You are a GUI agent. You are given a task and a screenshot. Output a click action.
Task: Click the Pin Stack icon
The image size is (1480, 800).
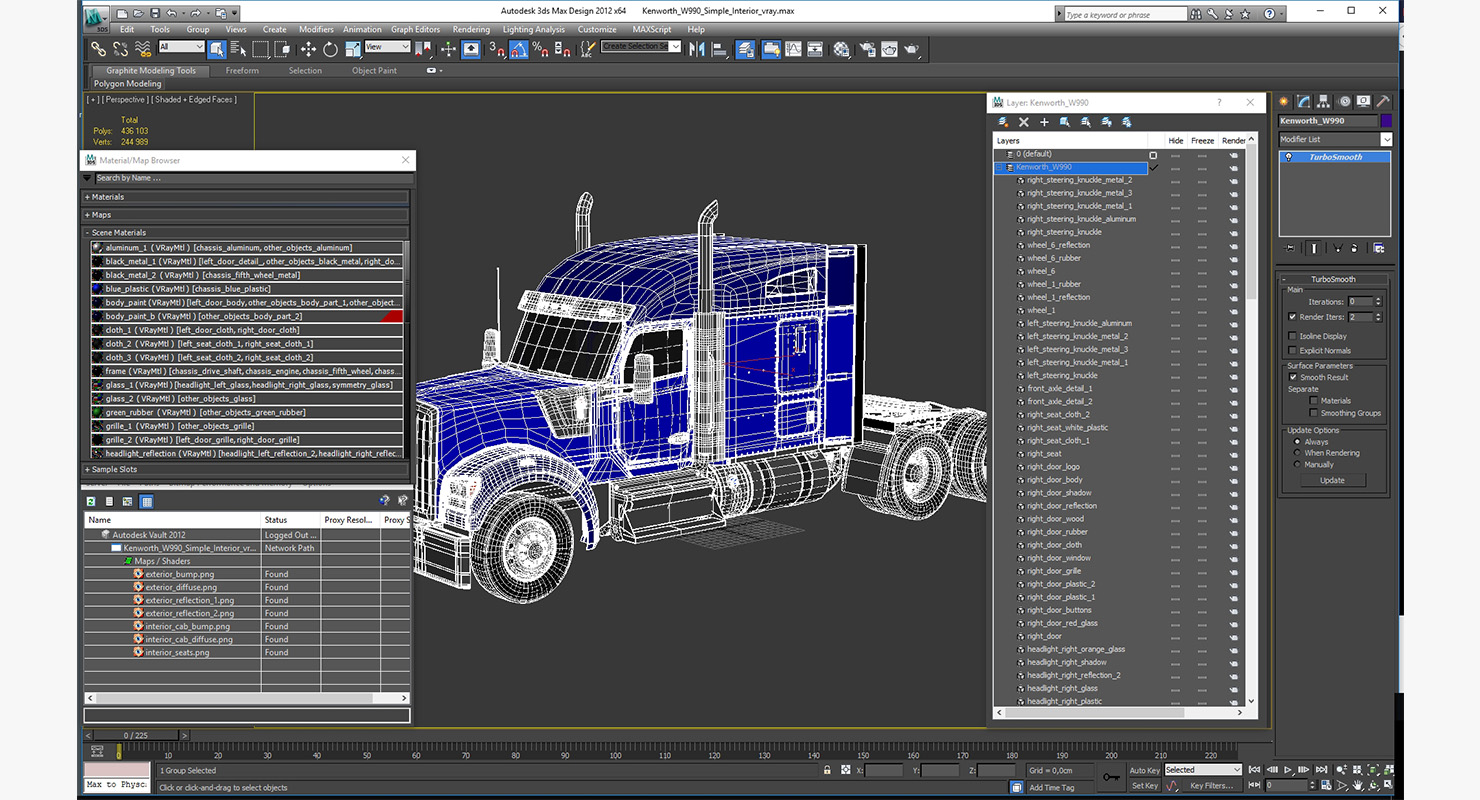[x=1290, y=248]
